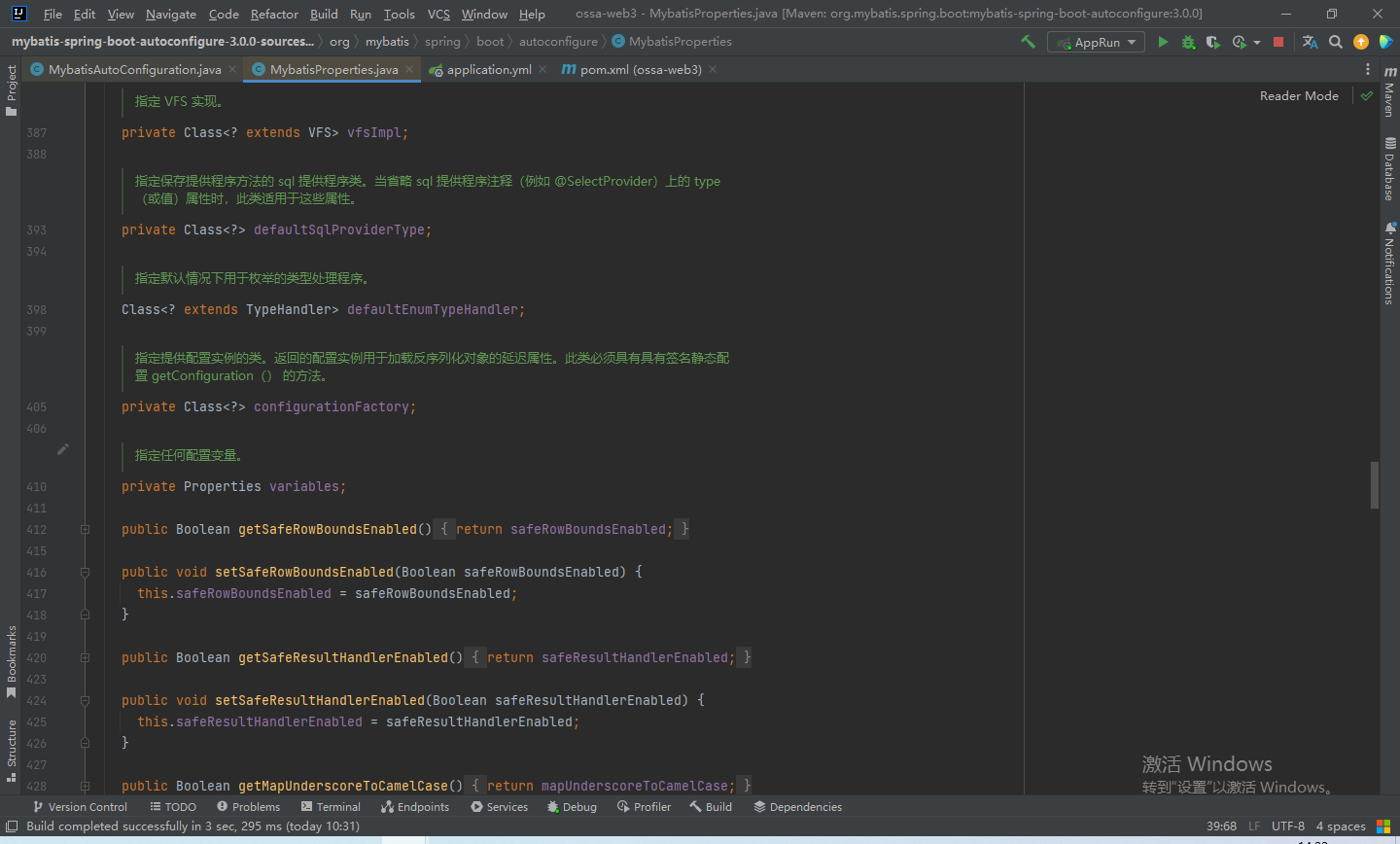Open the Bookmarks tool window
Viewport: 1400px width, 844px height.
pos(11,661)
